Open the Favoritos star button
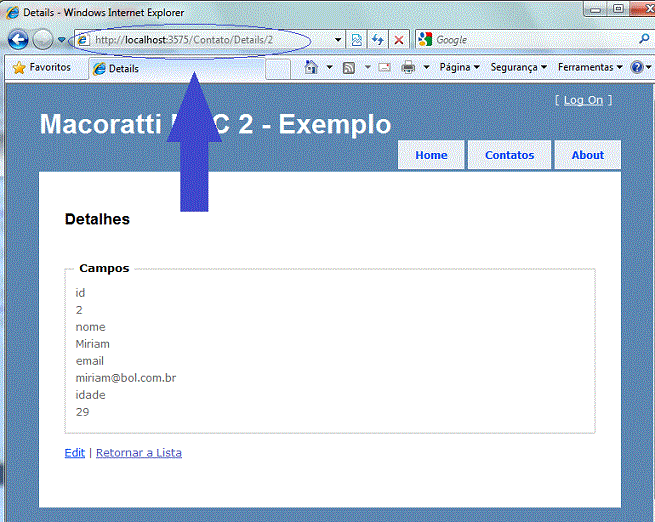655x522 pixels. click(x=42, y=67)
